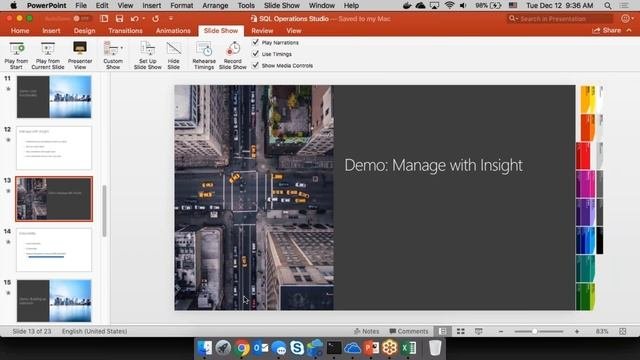Start Rehearse Timings
640x360 pixels.
[x=204, y=55]
